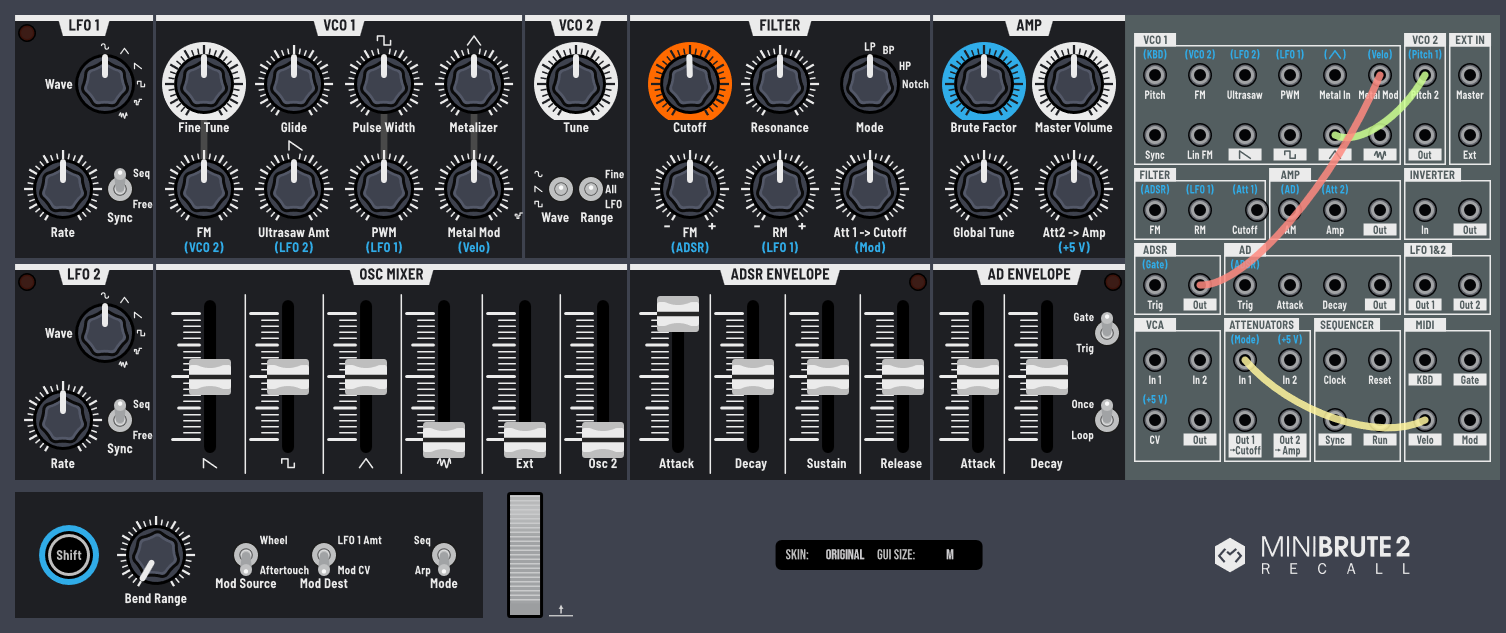Click the Ultrasaw Amt knob
This screenshot has width=1506, height=633.
(294, 187)
